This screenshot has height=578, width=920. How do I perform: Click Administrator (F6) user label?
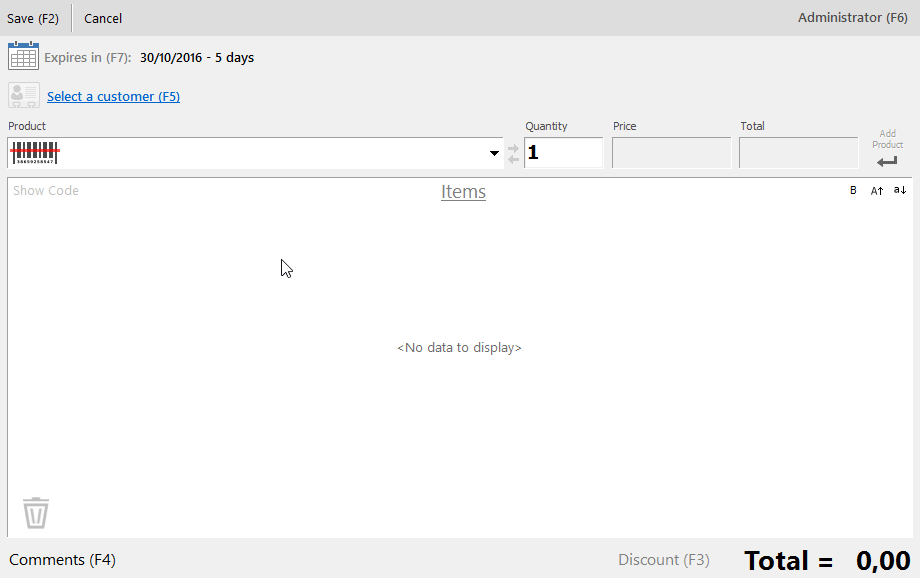tap(853, 18)
